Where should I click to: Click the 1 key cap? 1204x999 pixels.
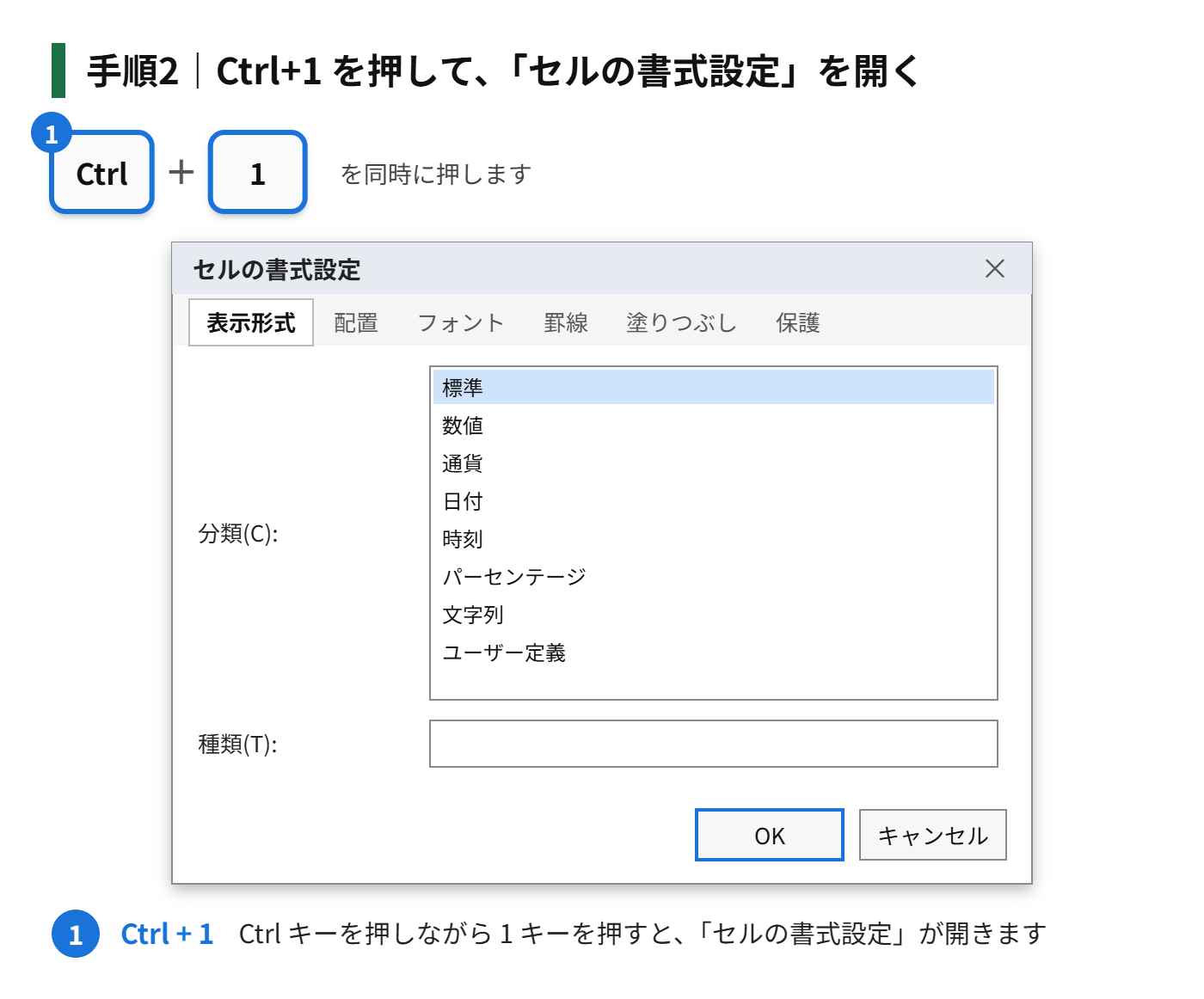(257, 172)
